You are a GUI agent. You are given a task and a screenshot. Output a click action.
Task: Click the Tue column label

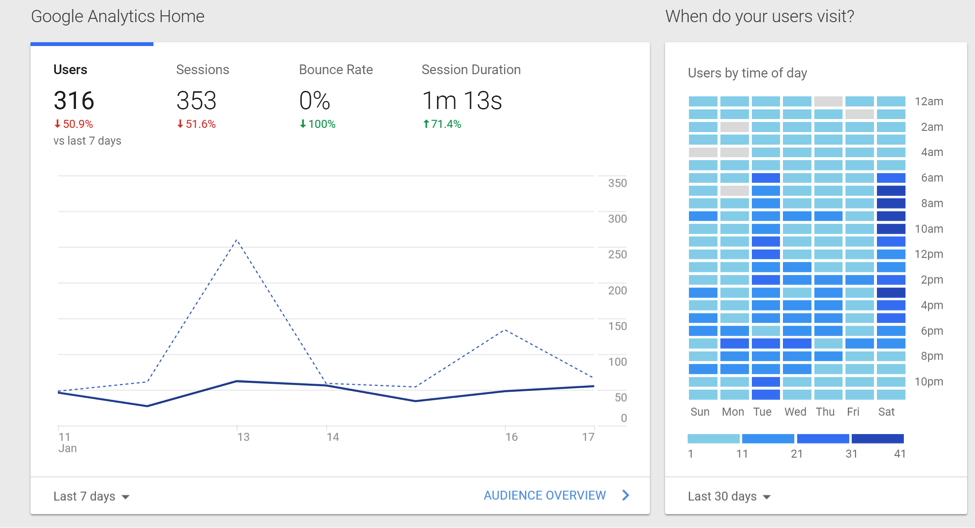click(762, 412)
